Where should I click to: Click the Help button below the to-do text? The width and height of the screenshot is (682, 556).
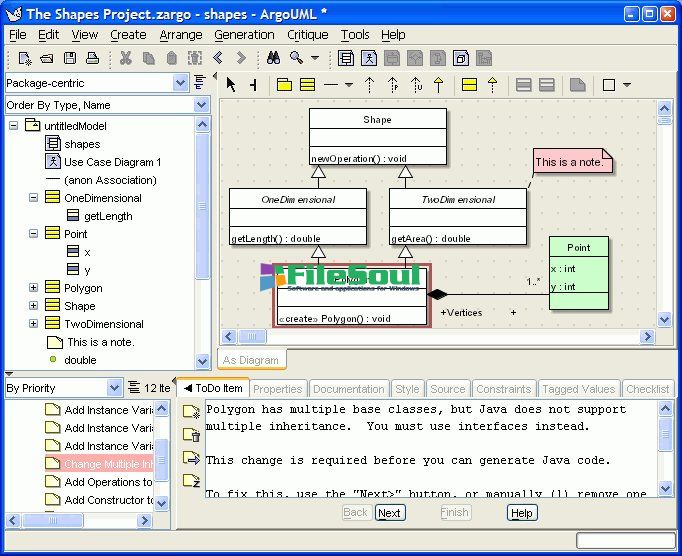pos(521,513)
